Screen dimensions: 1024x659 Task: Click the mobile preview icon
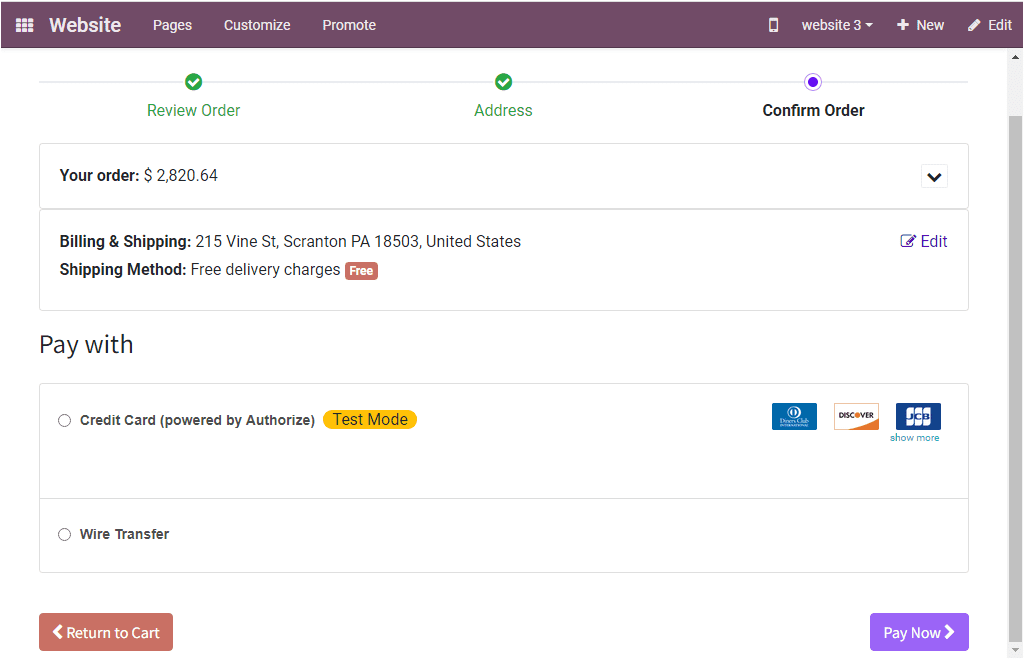[x=772, y=24]
